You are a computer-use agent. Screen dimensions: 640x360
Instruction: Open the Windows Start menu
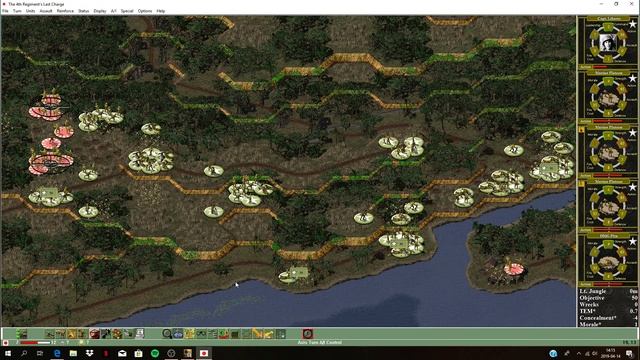(8, 353)
